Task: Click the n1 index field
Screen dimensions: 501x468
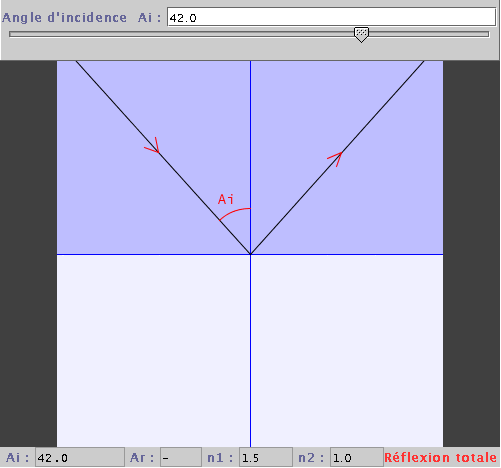Action: 266,457
